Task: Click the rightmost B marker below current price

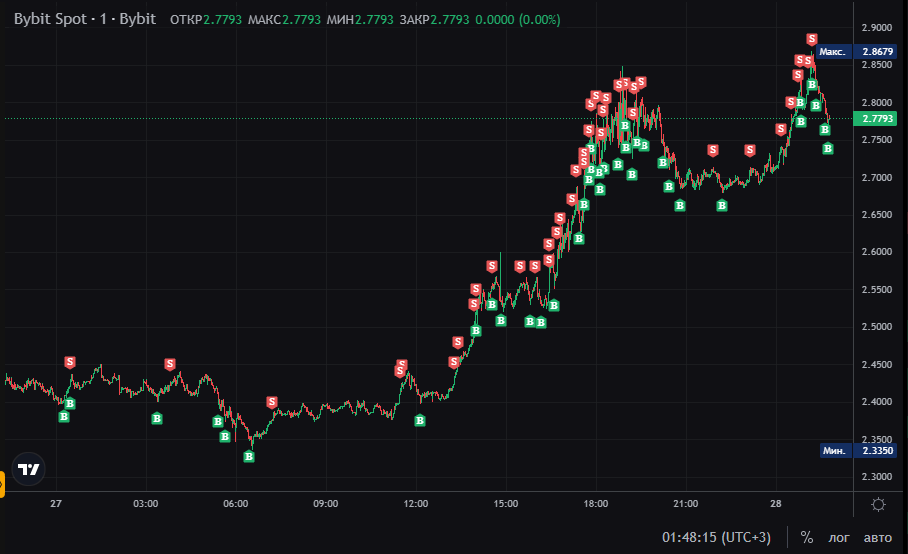Action: tap(828, 149)
